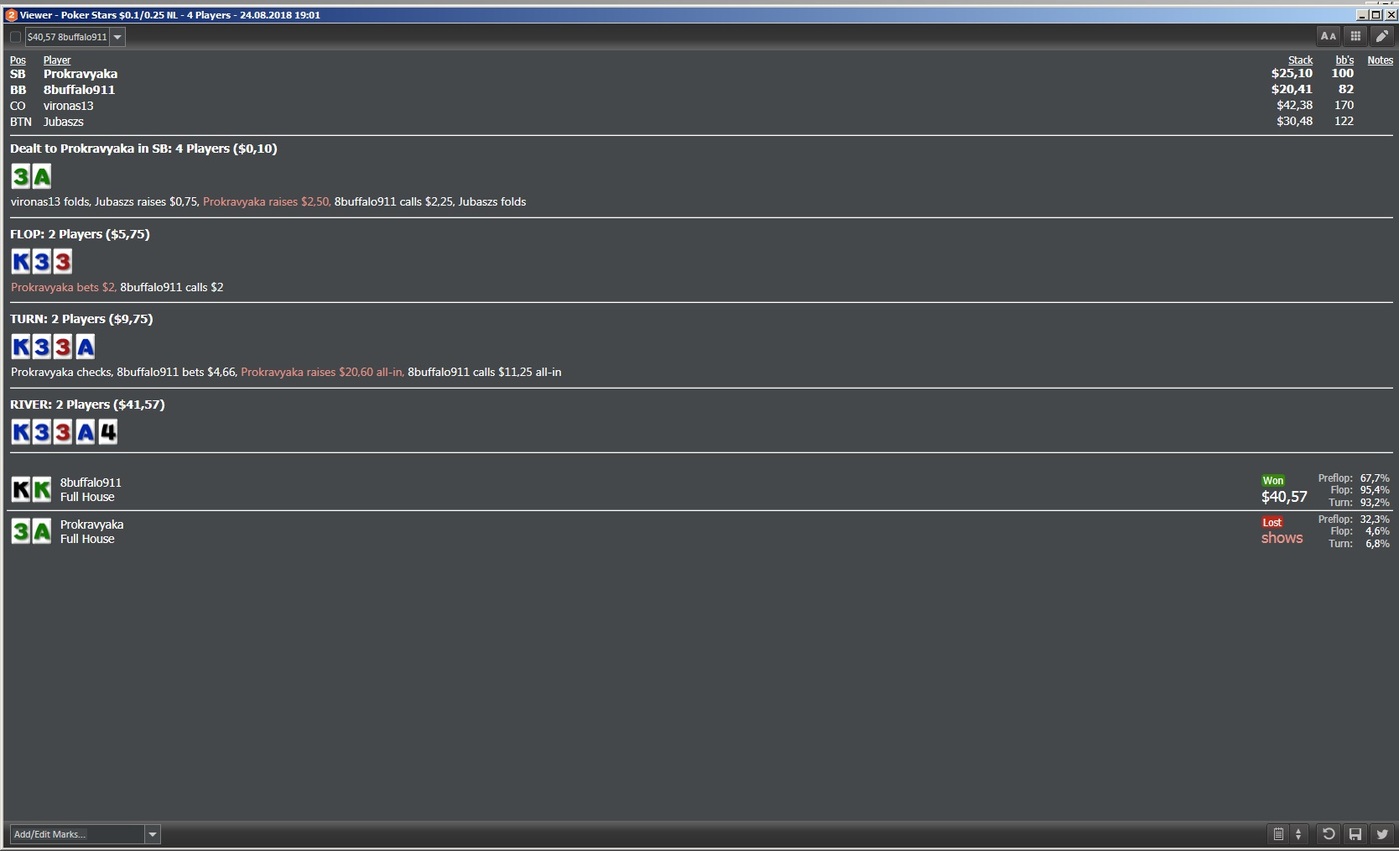Click the FLOP: 2 Players heading
The image size is (1399, 851).
pos(80,234)
